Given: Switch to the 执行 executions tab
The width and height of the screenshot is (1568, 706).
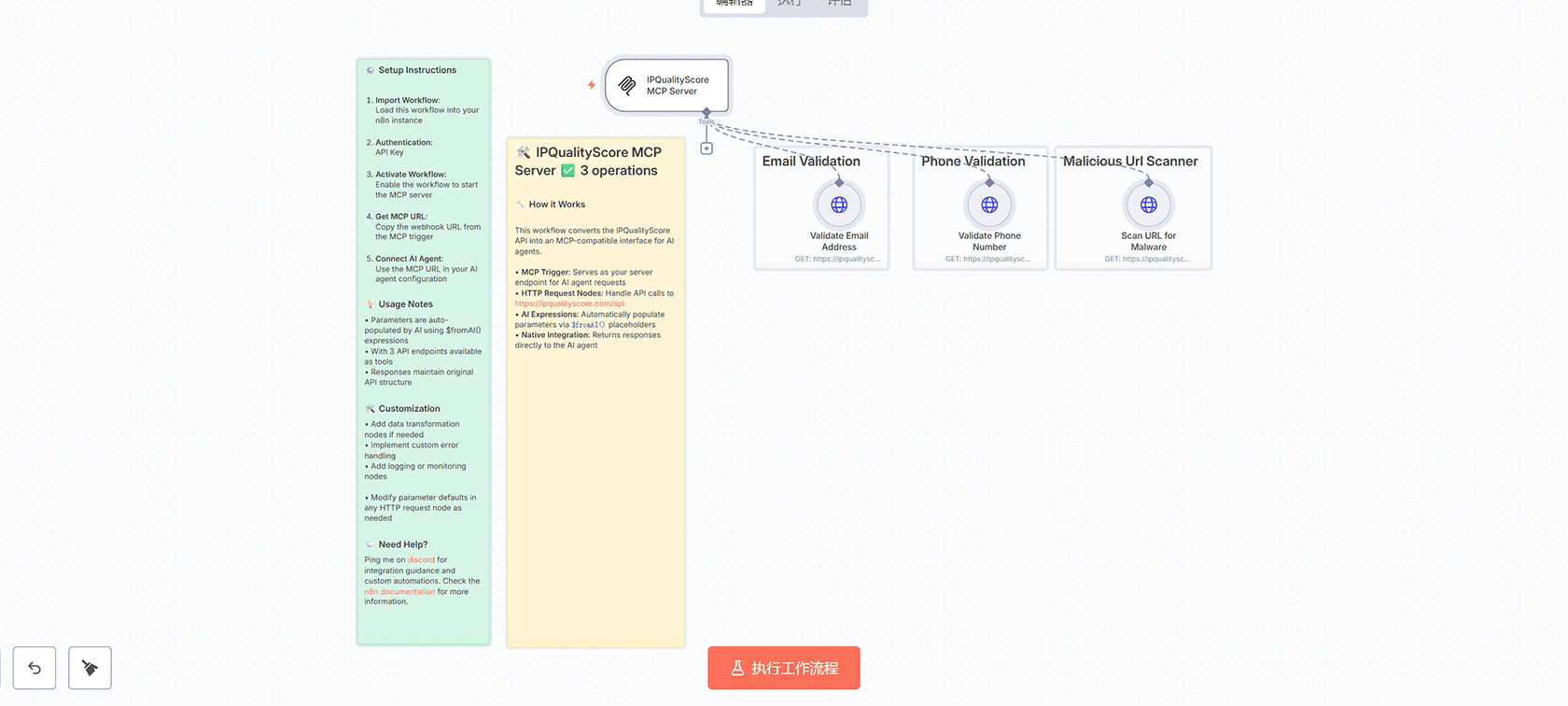Looking at the screenshot, I should [x=790, y=4].
